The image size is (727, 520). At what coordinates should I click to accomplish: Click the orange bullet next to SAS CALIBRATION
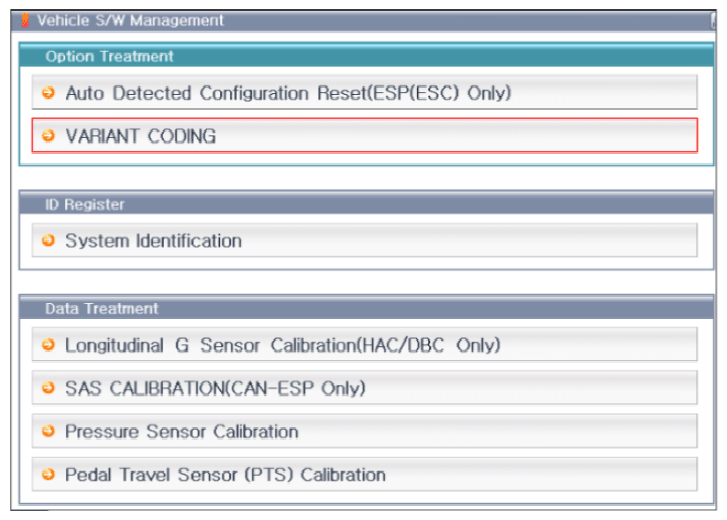pyautogui.click(x=48, y=388)
